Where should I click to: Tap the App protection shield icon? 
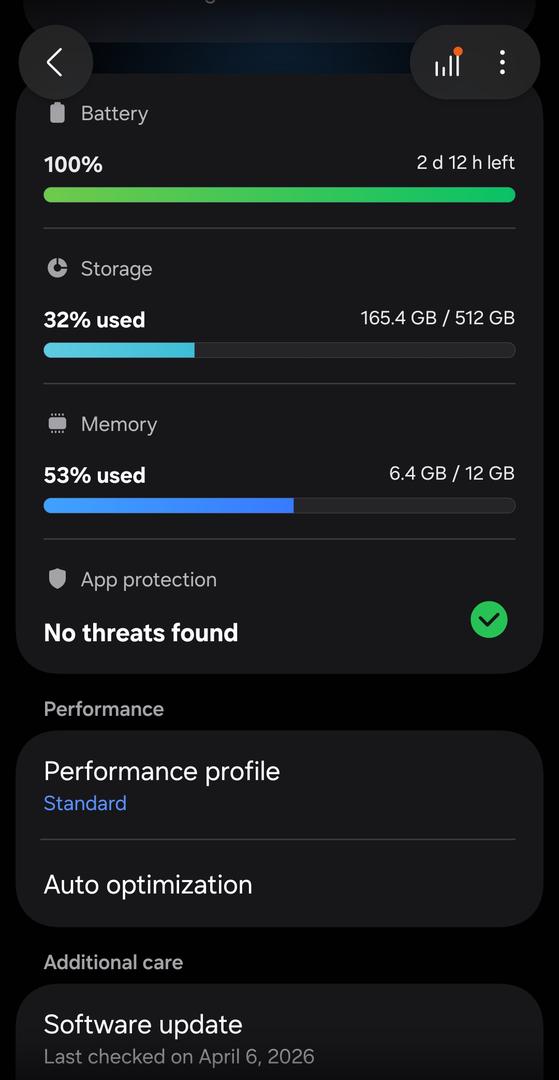tap(57, 579)
